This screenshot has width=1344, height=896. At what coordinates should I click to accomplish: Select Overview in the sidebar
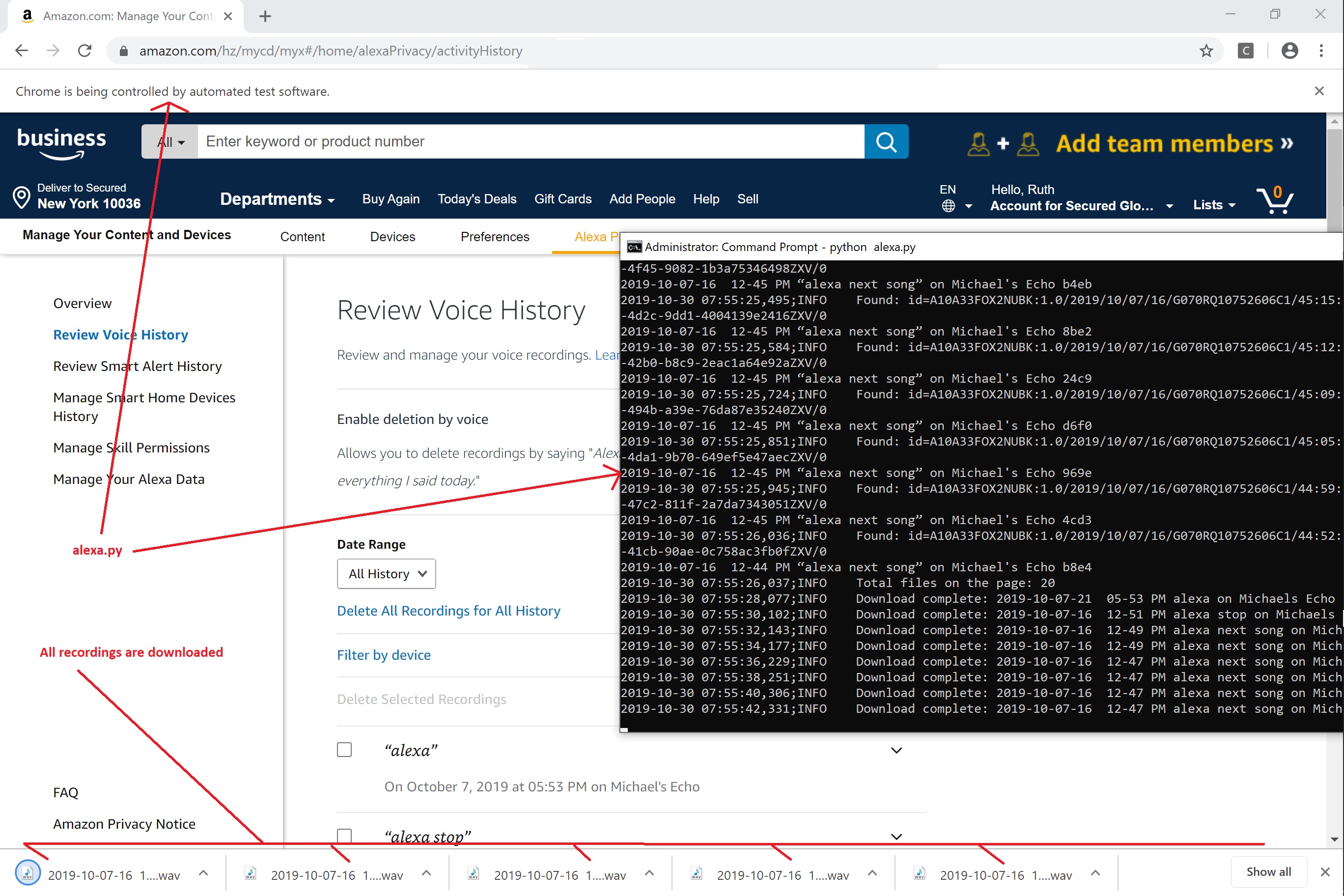[x=83, y=304]
